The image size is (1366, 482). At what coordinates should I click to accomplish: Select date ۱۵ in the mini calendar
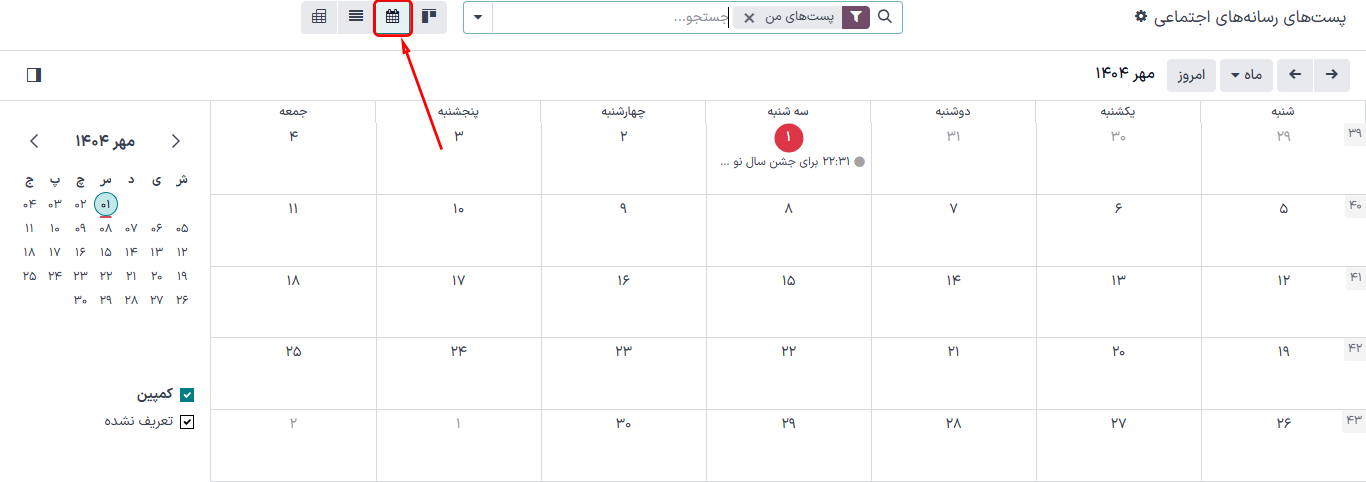pos(105,252)
